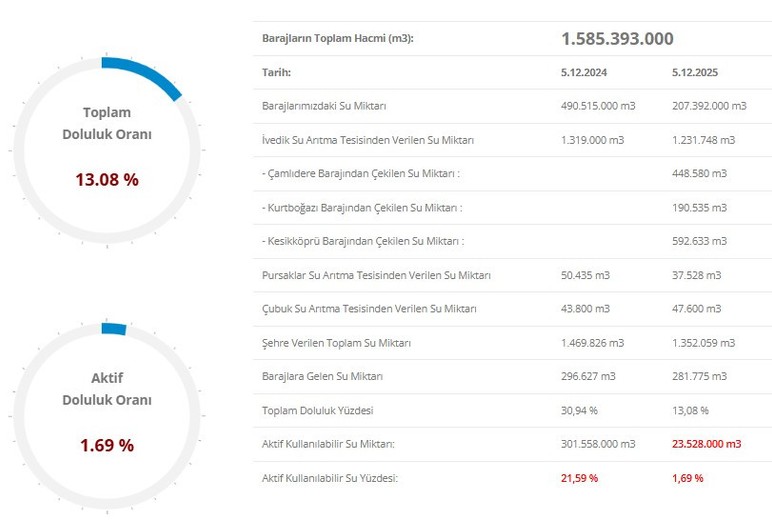The width and height of the screenshot is (772, 520).
Task: Click the Kurtboğazı Barajından Çekilen row label
Action: coord(362,208)
